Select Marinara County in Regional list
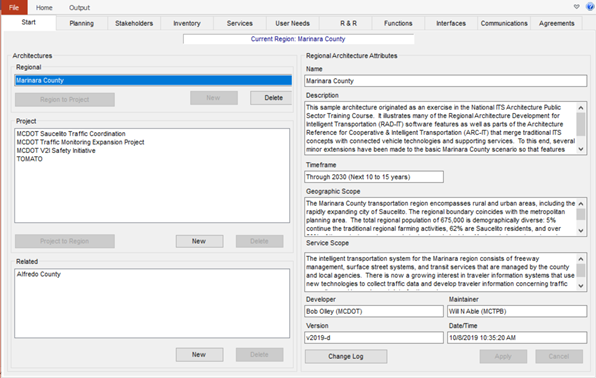The width and height of the screenshot is (596, 378). coord(153,80)
